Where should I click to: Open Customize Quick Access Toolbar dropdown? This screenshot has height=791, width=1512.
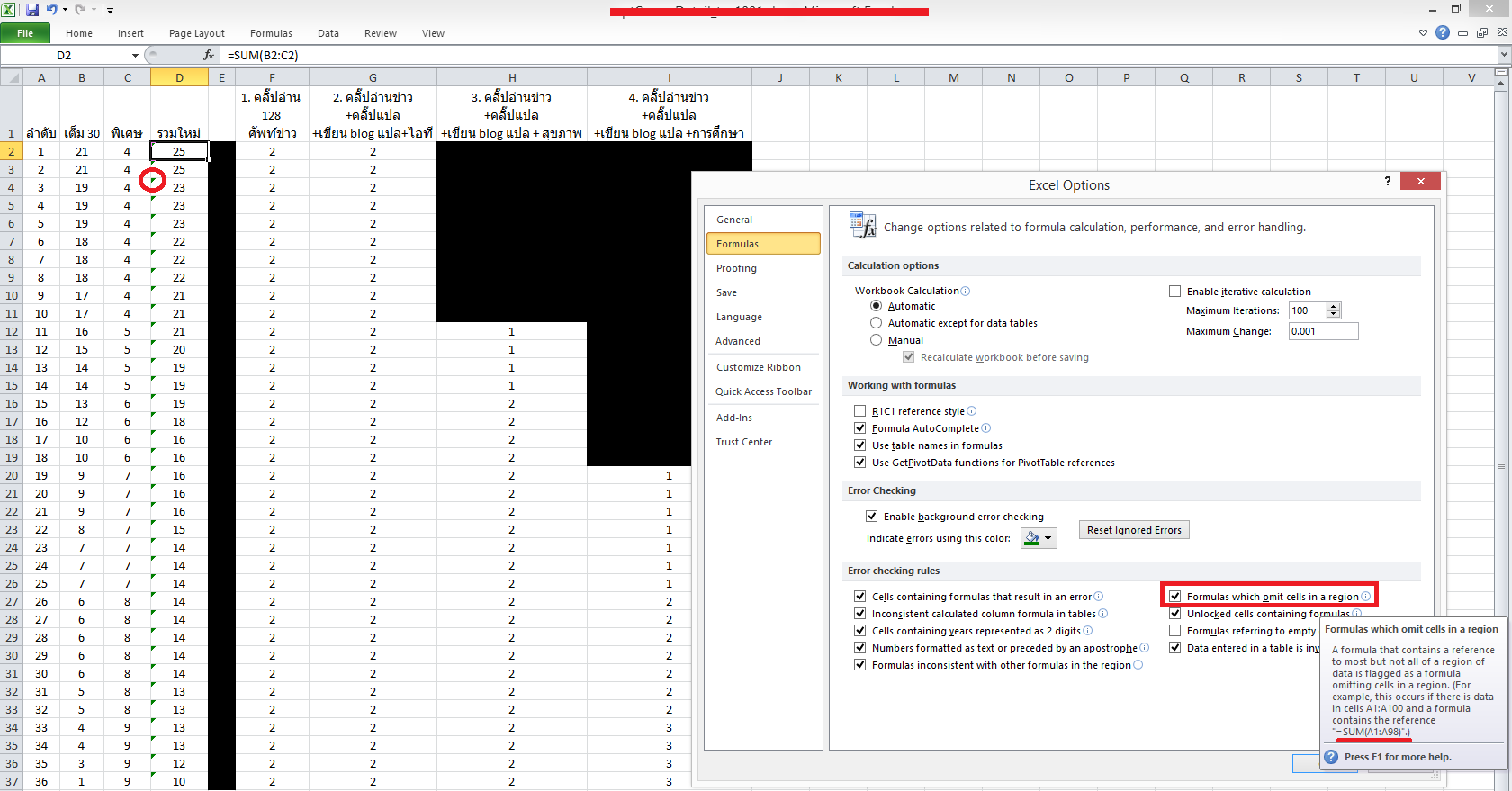click(110, 11)
